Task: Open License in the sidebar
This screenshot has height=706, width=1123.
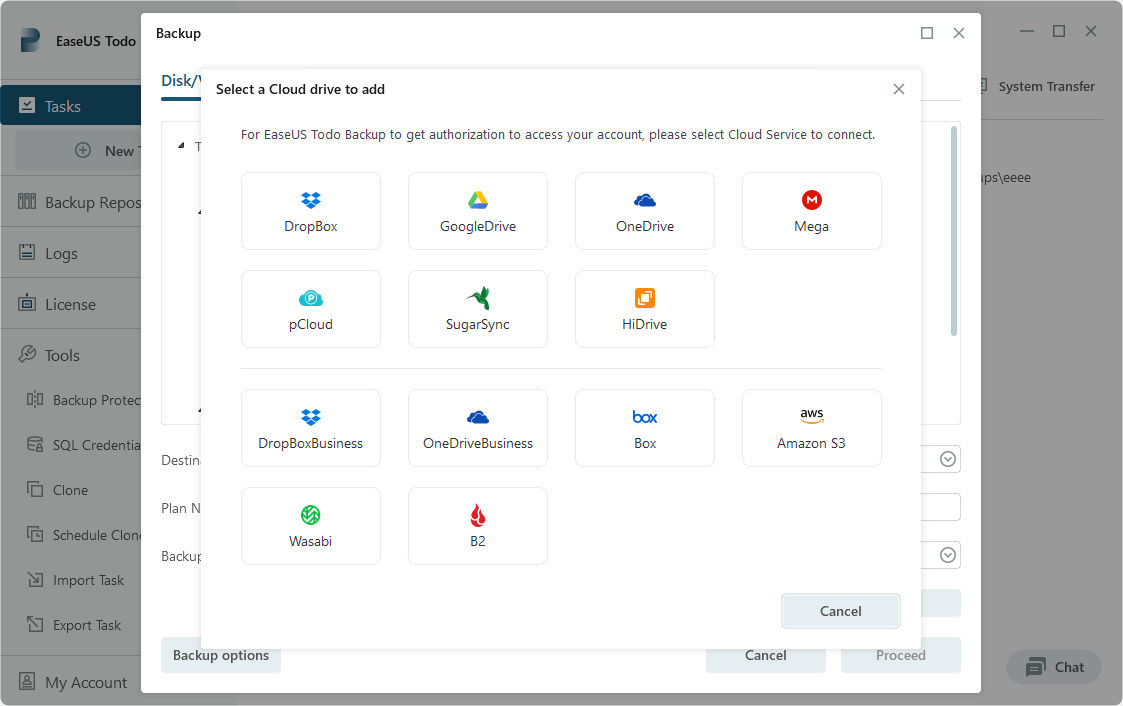Action: 71,304
